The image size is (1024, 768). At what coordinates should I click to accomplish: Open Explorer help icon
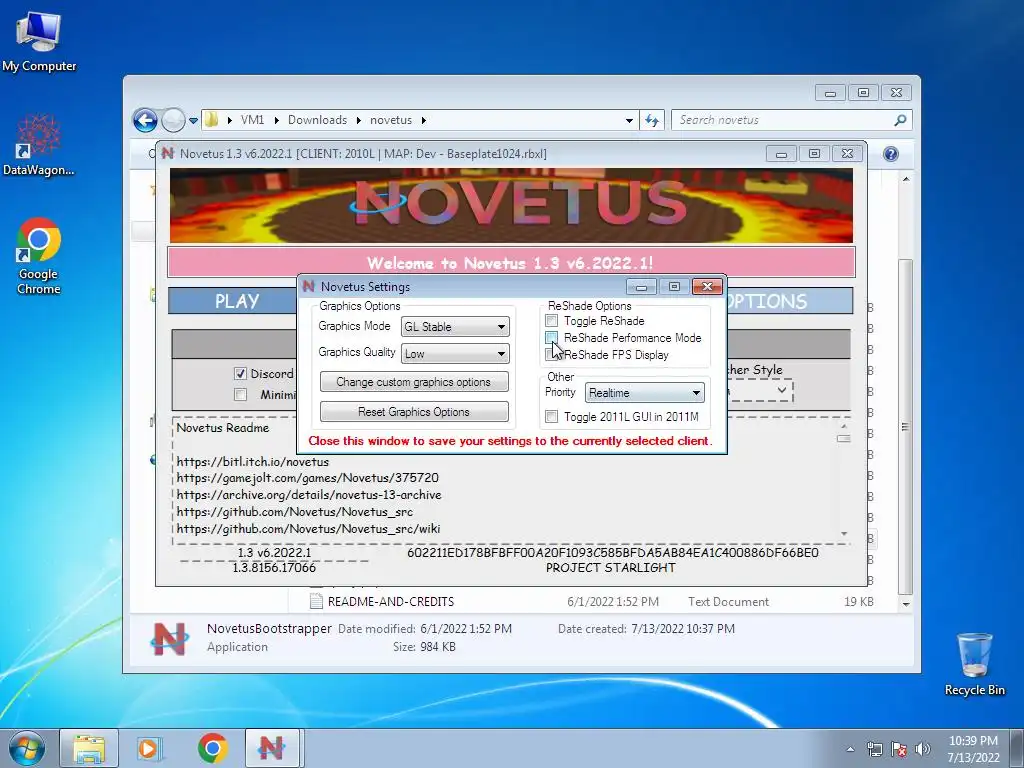pos(891,153)
